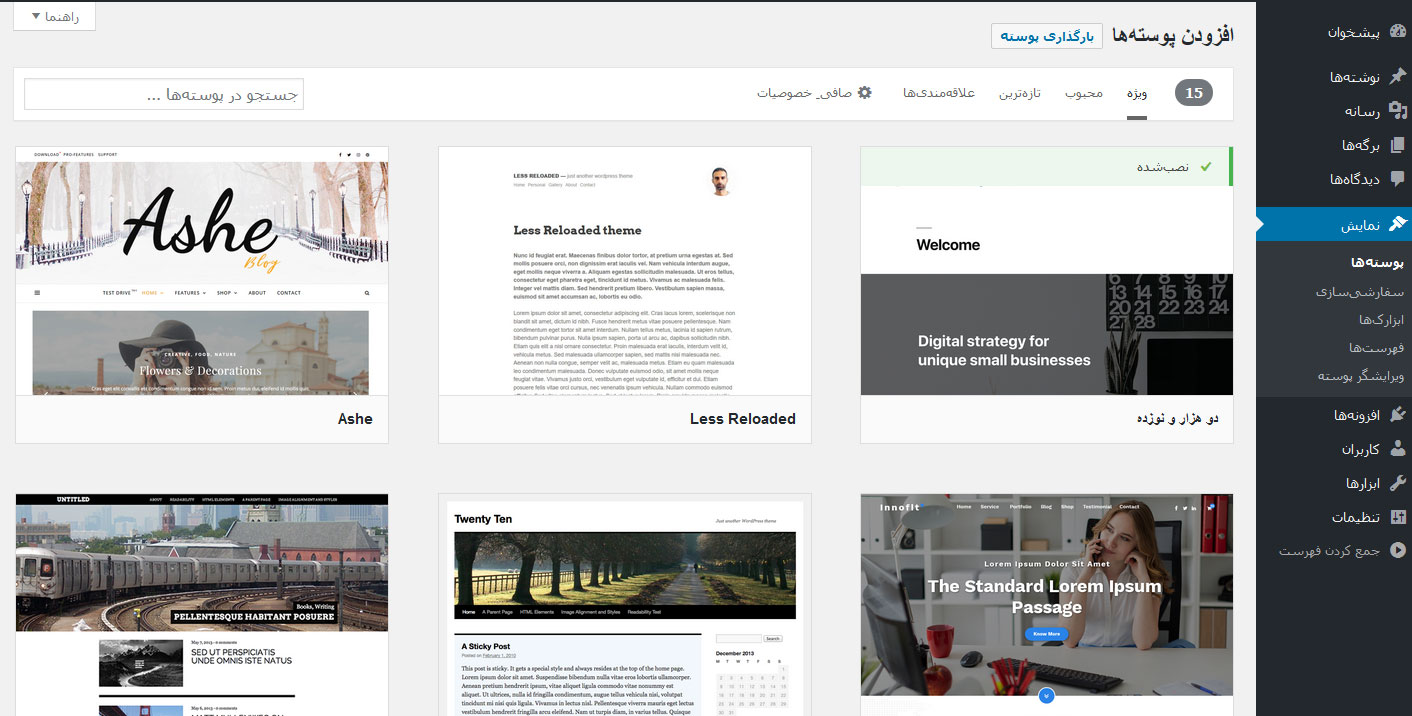The image size is (1412, 716).
Task: Open the Ashe theme thumbnail
Action: (202, 271)
